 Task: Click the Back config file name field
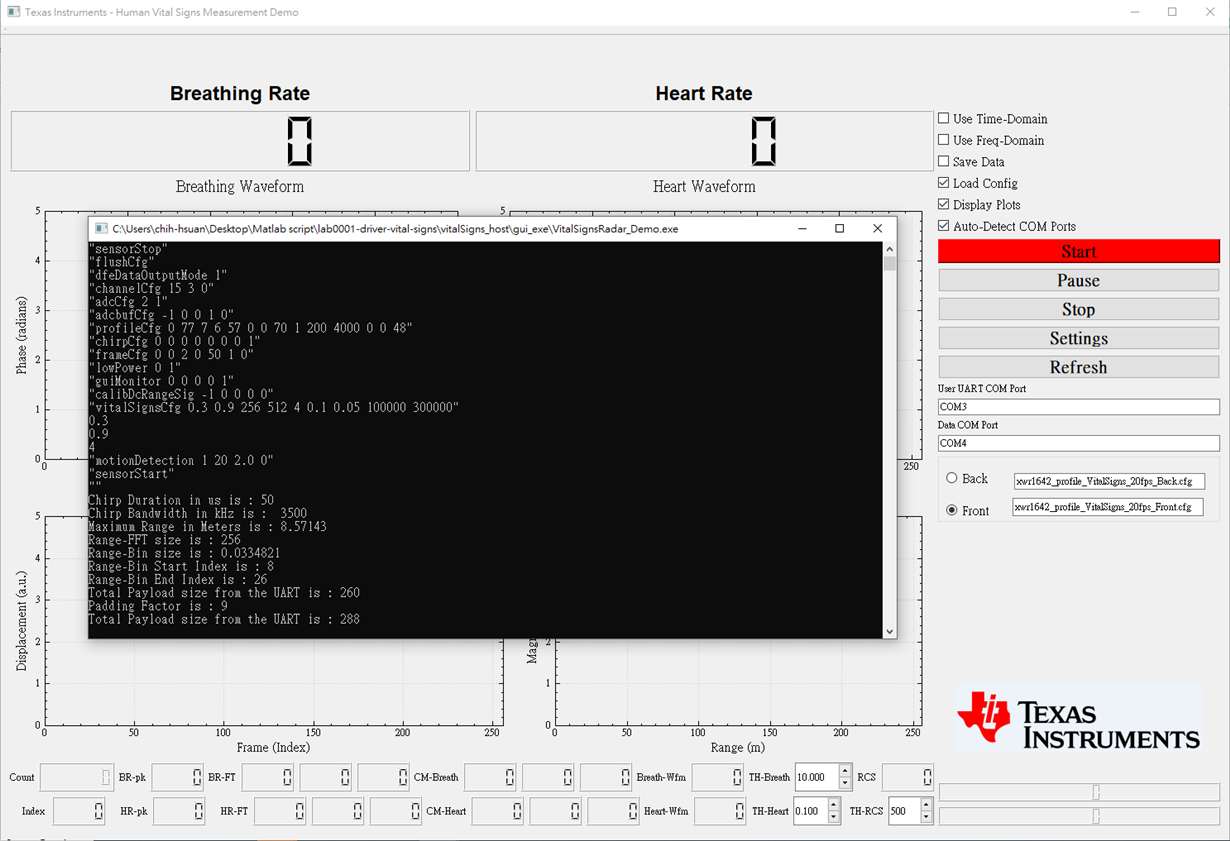click(1109, 481)
